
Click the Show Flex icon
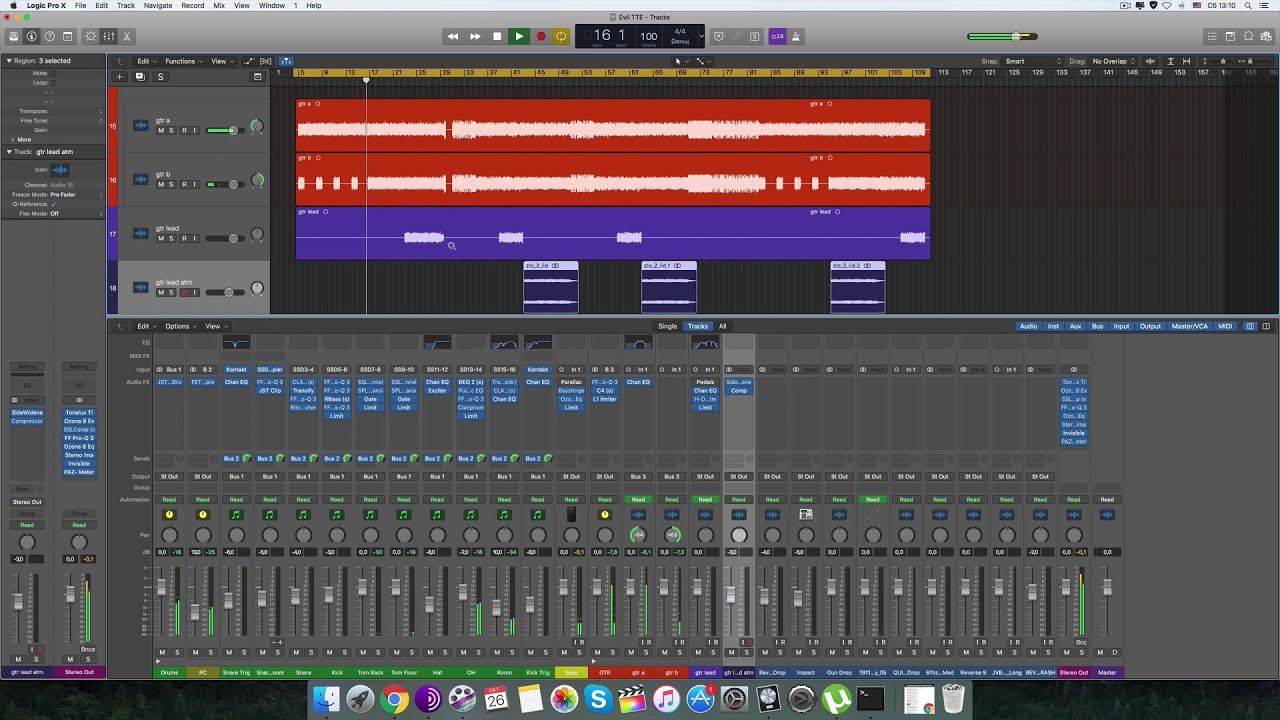[266, 61]
